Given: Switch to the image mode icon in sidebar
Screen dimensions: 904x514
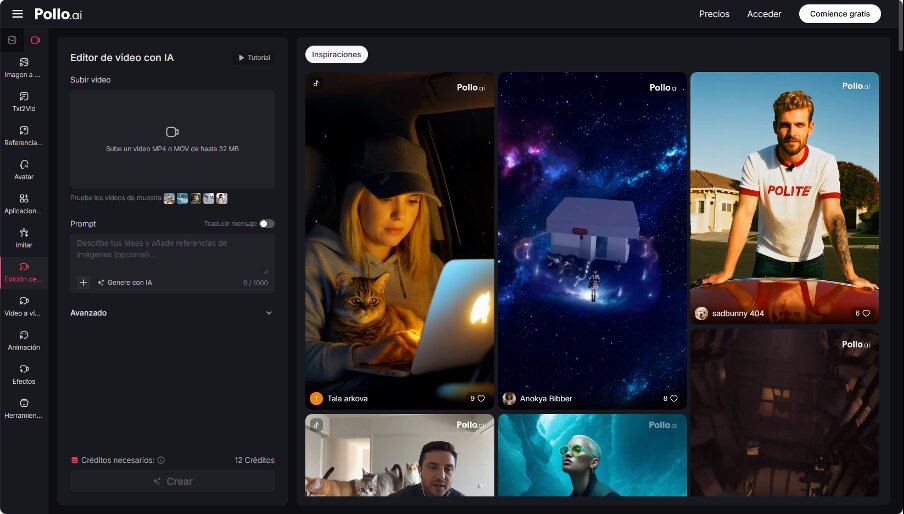Looking at the screenshot, I should 12,40.
